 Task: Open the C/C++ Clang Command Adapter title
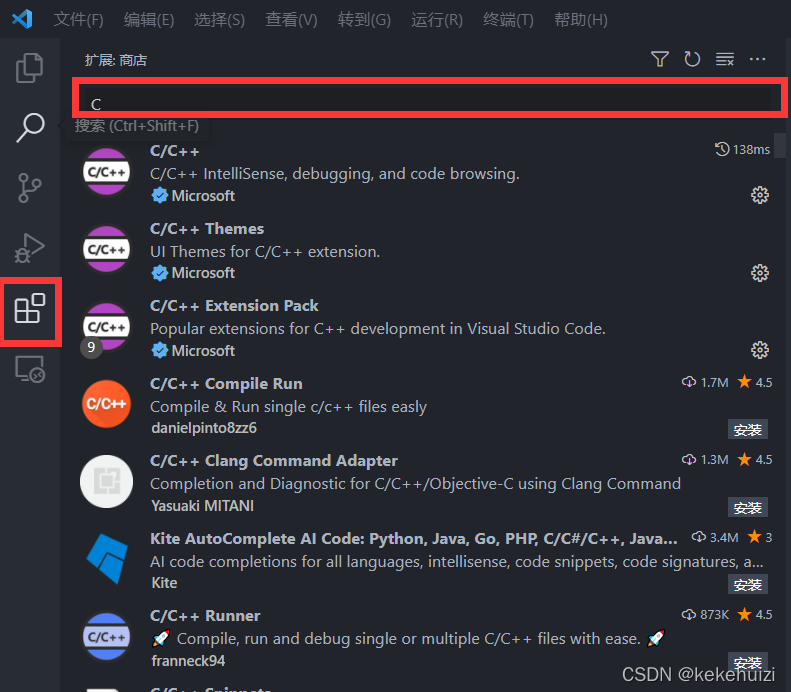pos(274,460)
